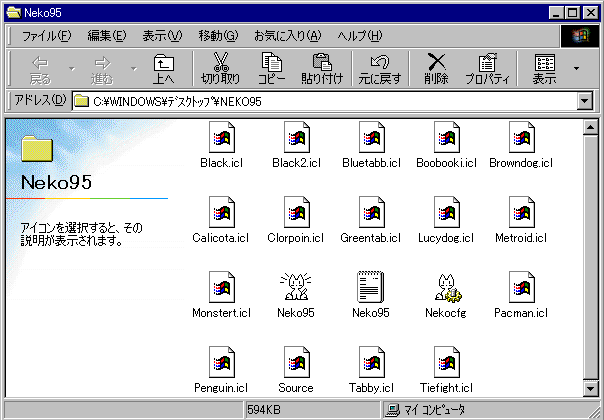Image resolution: width=604 pixels, height=420 pixels.
Task: Maximize the Neko95 window
Action: click(x=572, y=13)
